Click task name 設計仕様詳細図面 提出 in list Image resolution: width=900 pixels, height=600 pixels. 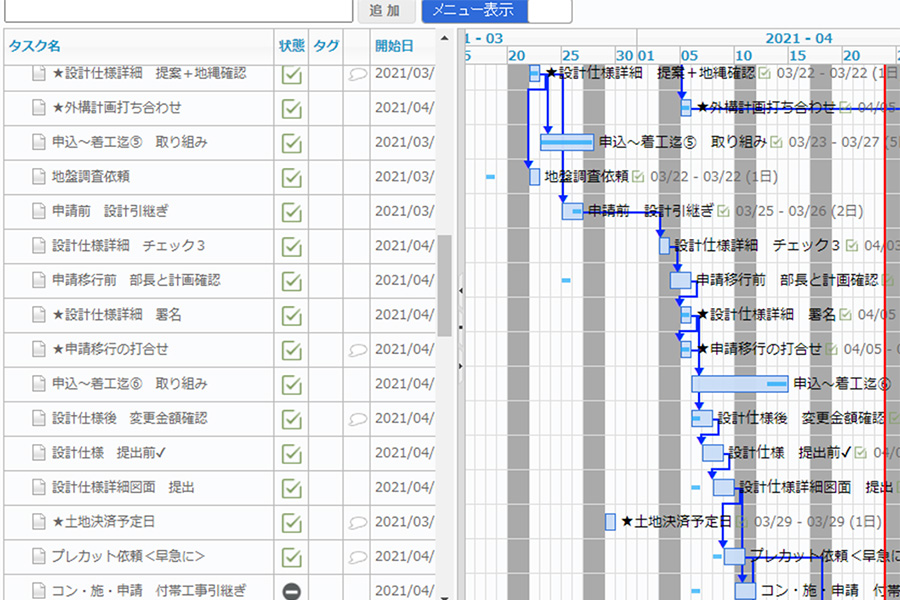(x=123, y=487)
